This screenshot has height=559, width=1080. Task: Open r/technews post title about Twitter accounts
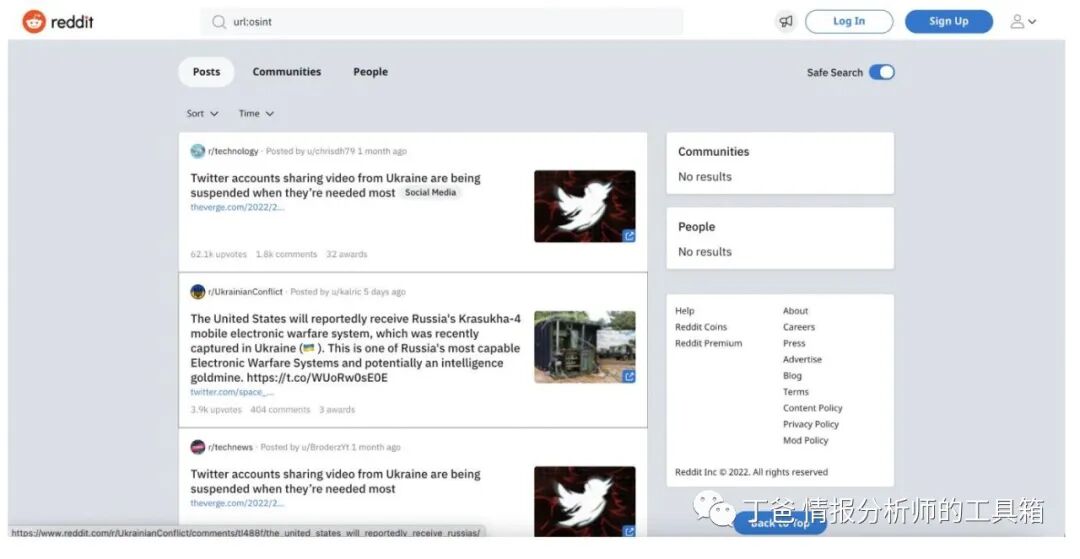pos(335,481)
